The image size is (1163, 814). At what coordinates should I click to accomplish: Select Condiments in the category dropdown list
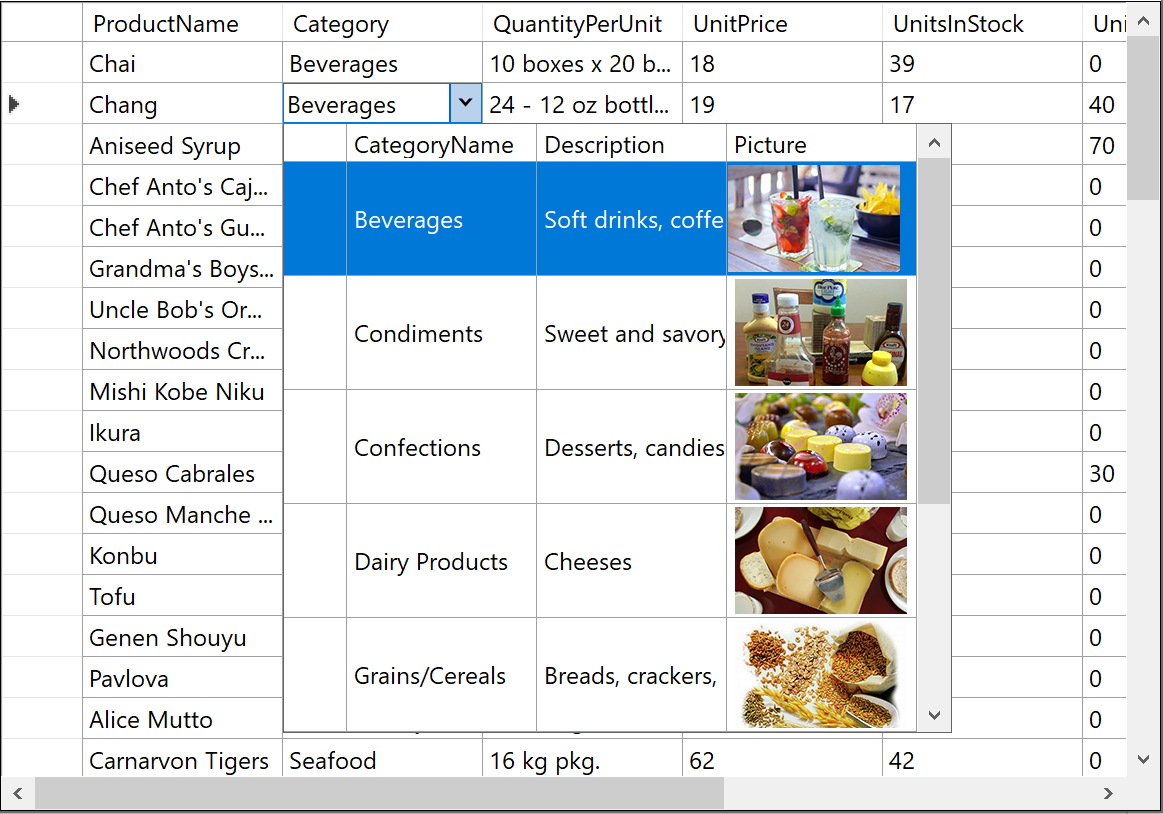pyautogui.click(x=418, y=333)
